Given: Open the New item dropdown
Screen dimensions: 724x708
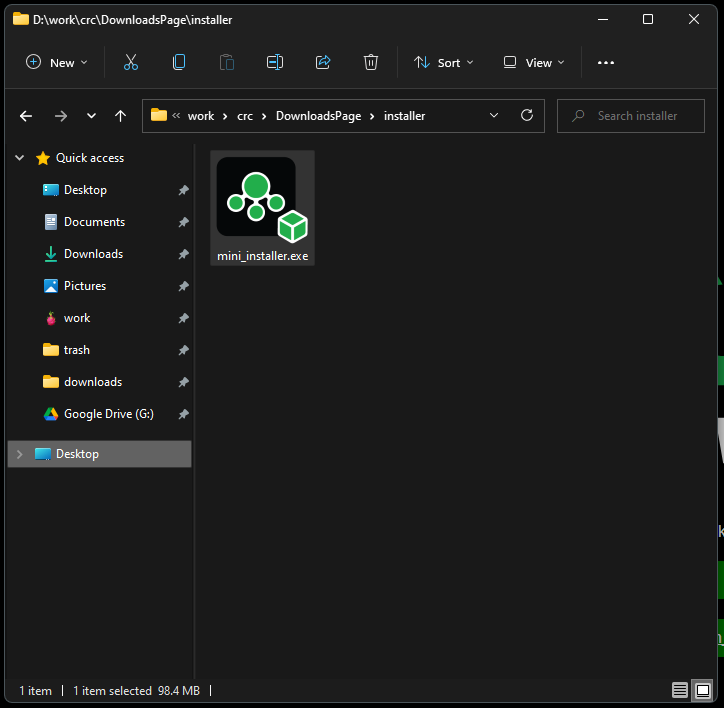Looking at the screenshot, I should (57, 62).
